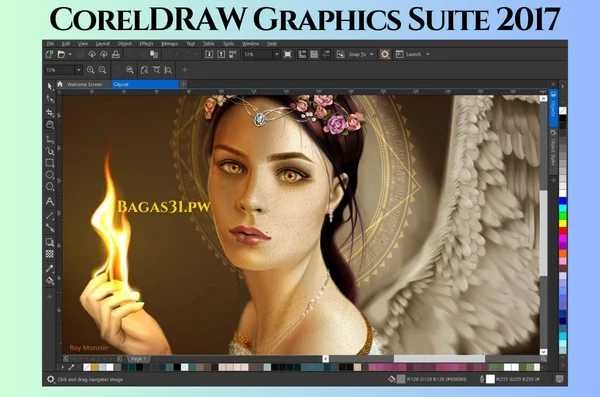The width and height of the screenshot is (600, 397).
Task: Select the Color Eyedropper tool
Action: coord(49,269)
